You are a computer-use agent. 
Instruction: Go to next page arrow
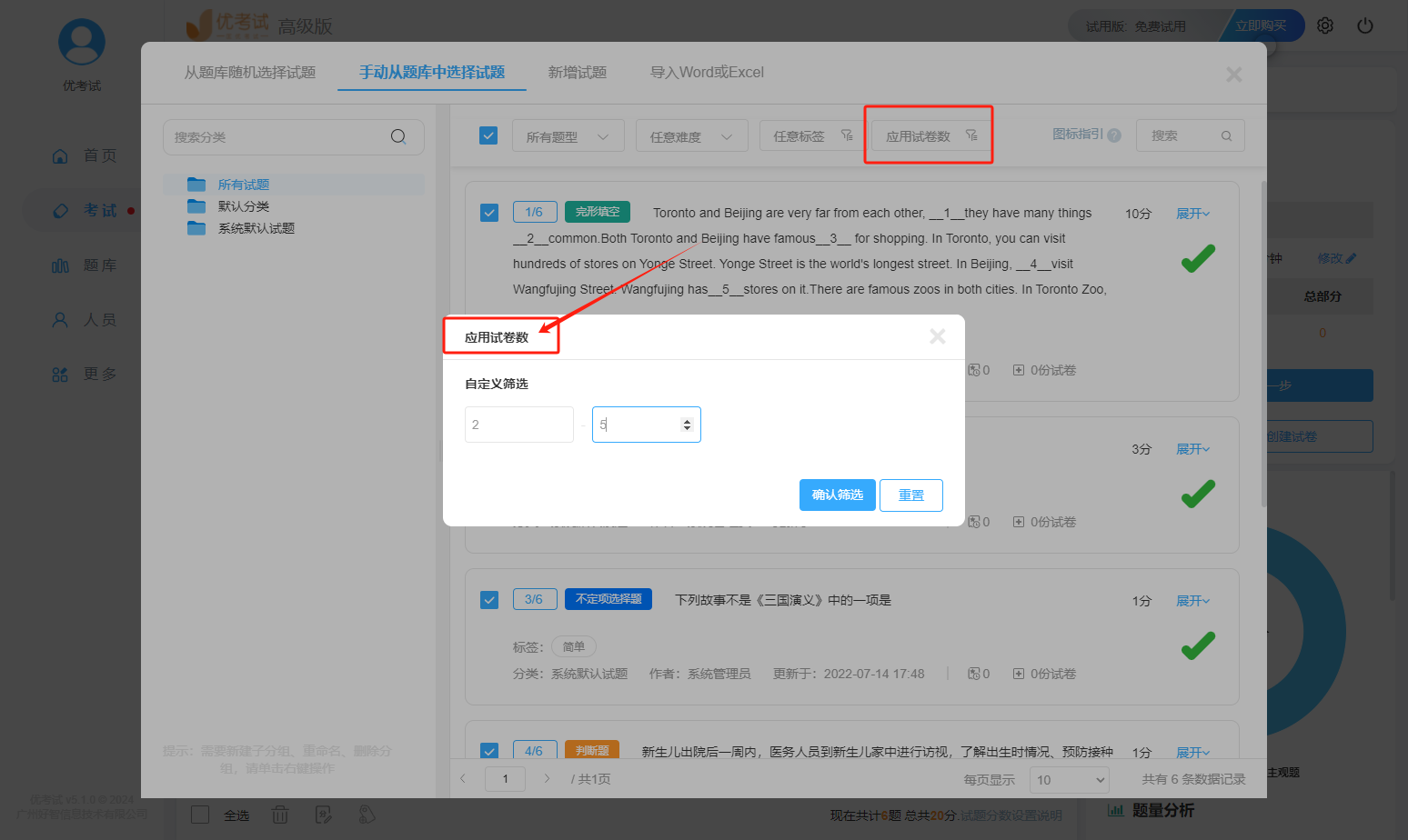tap(547, 778)
